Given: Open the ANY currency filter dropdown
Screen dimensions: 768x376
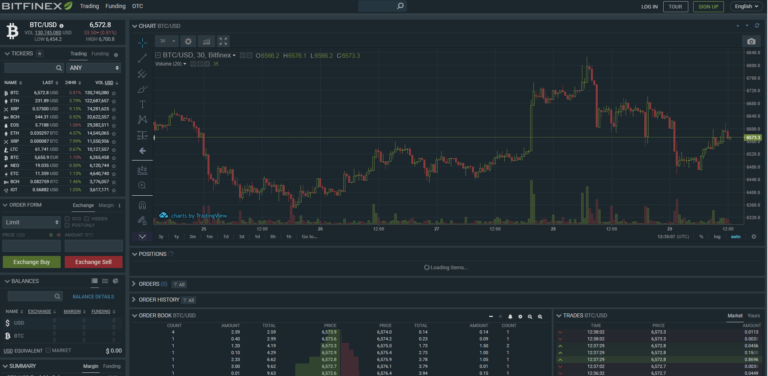Looking at the screenshot, I should (x=94, y=68).
